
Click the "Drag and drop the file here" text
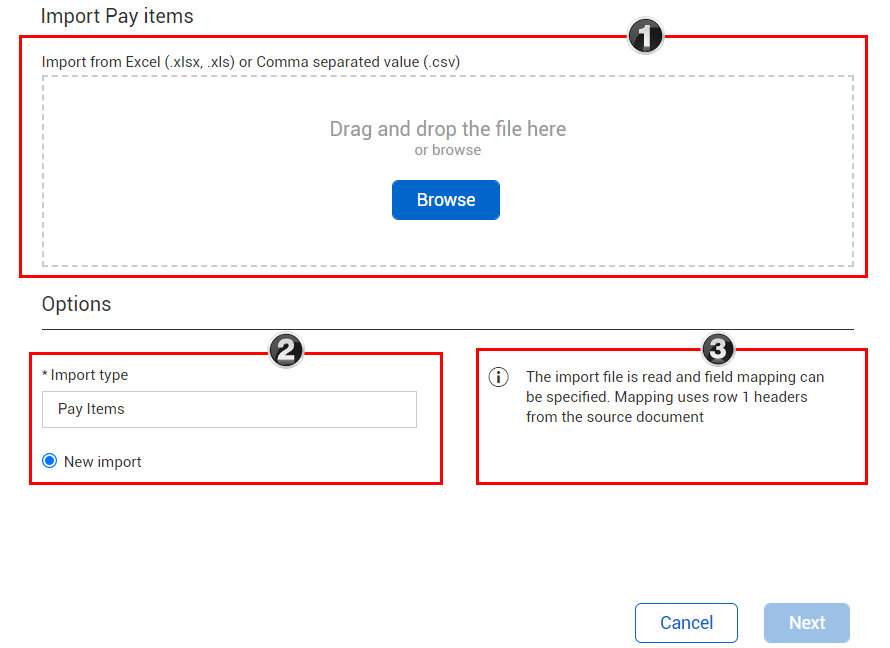point(447,129)
